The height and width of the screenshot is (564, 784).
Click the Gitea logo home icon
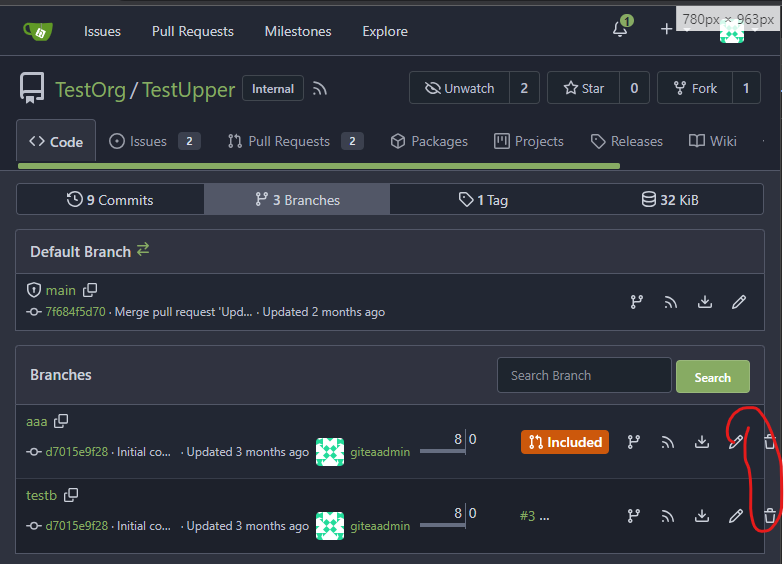(x=38, y=31)
